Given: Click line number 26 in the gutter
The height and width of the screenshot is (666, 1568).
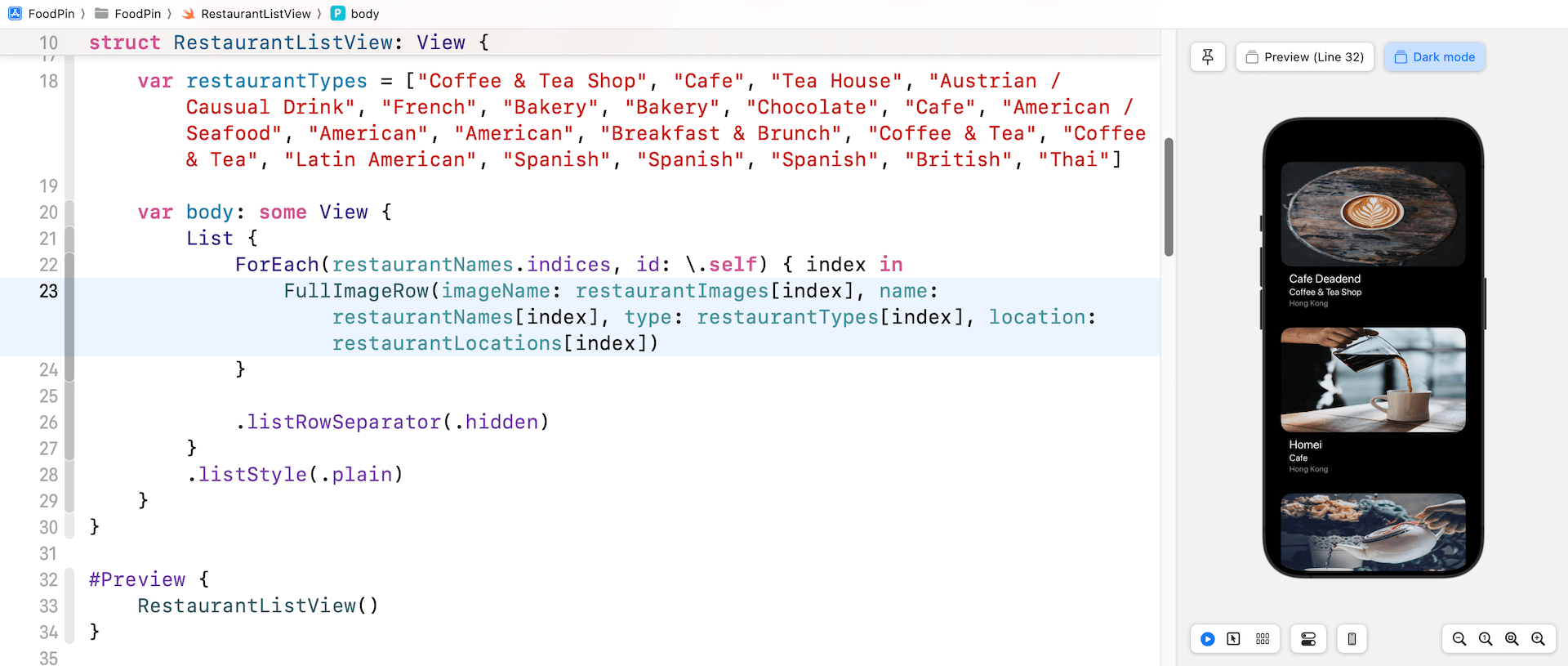Looking at the screenshot, I should click(48, 422).
